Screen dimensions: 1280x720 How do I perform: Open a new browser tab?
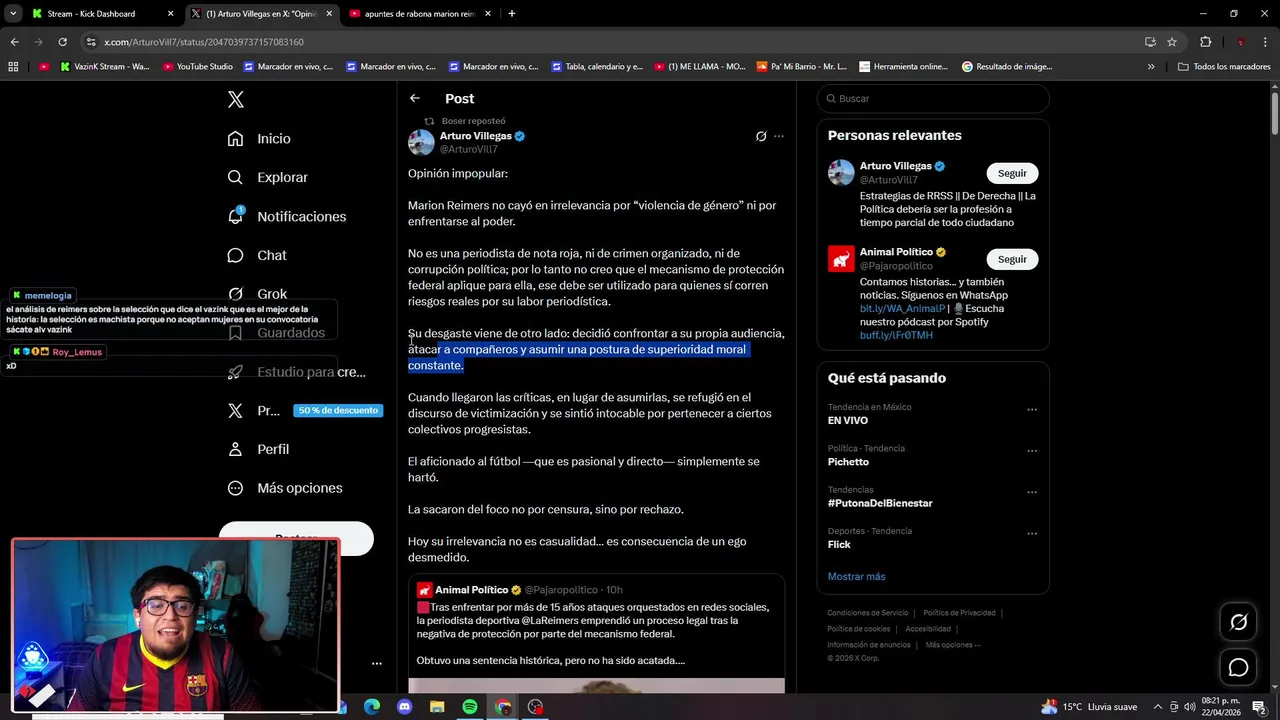(x=512, y=14)
